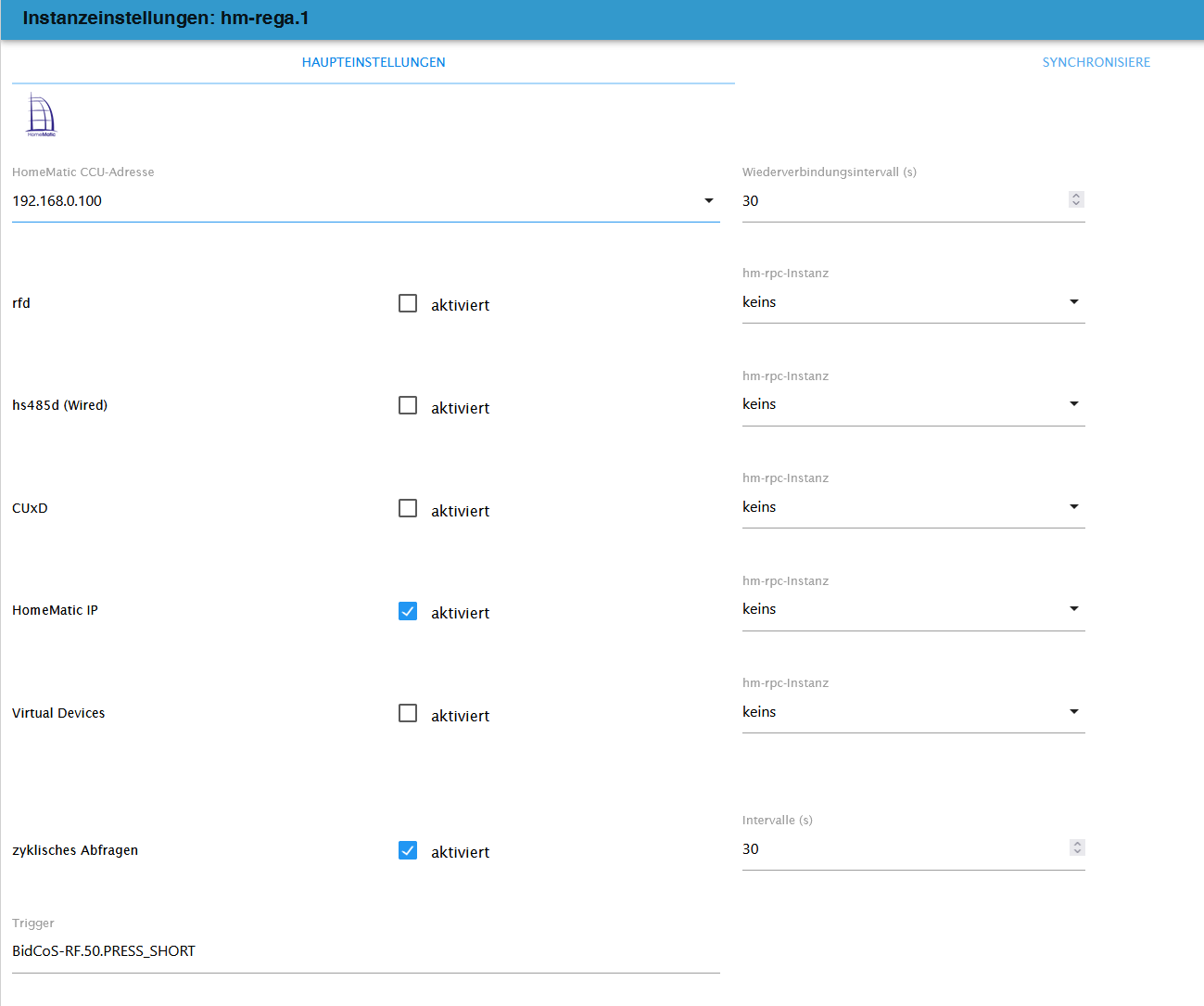The width and height of the screenshot is (1204, 1006).
Task: Switch to the Synchronisiere tab
Action: [x=1096, y=62]
